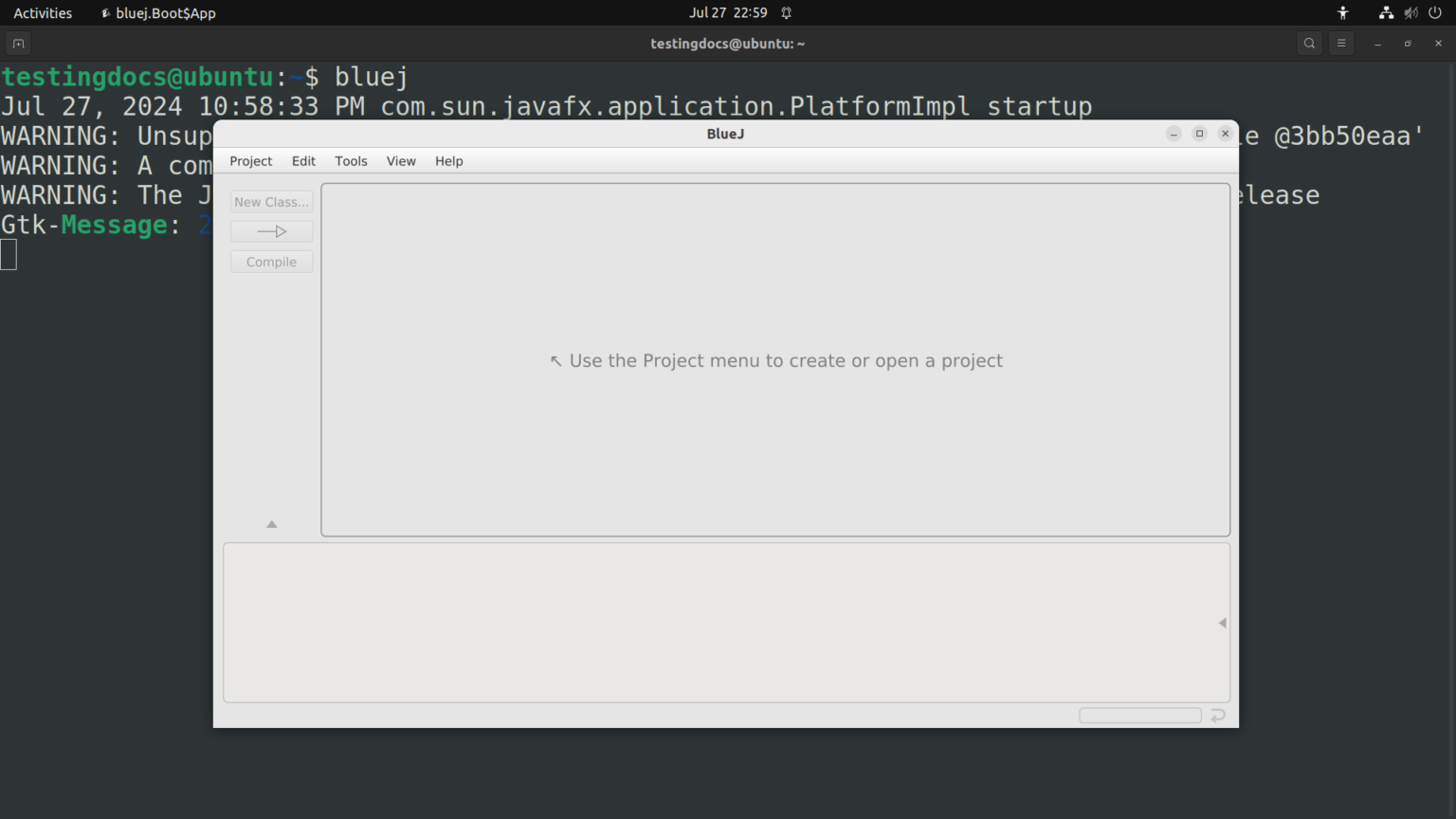Click the return arrow next to codepad input
Screen dimensions: 1456x819
click(x=1218, y=715)
